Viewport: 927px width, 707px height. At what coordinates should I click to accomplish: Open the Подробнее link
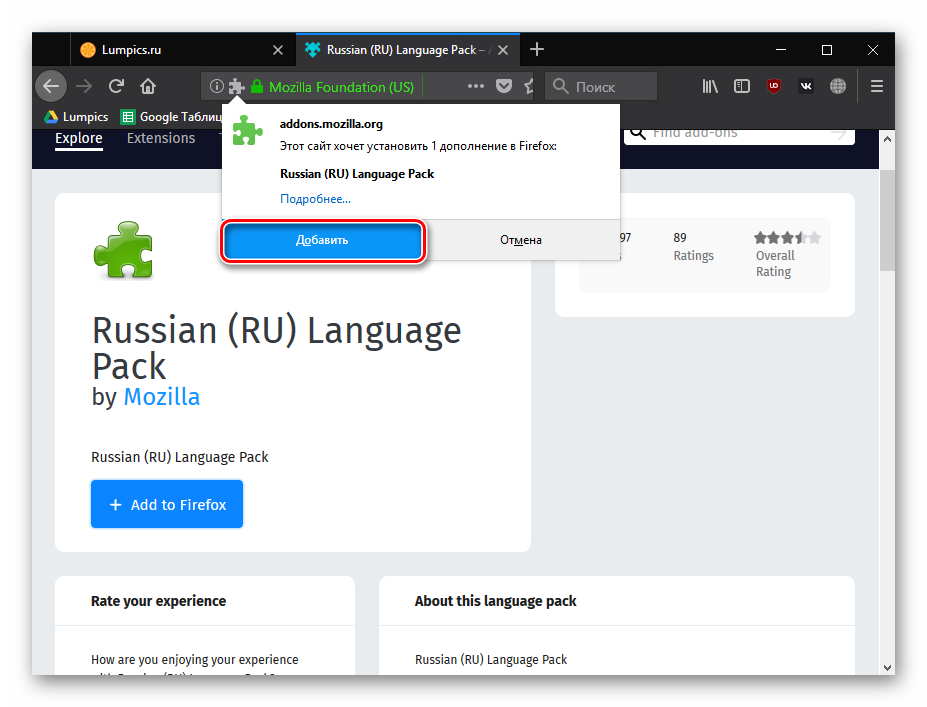coord(315,199)
